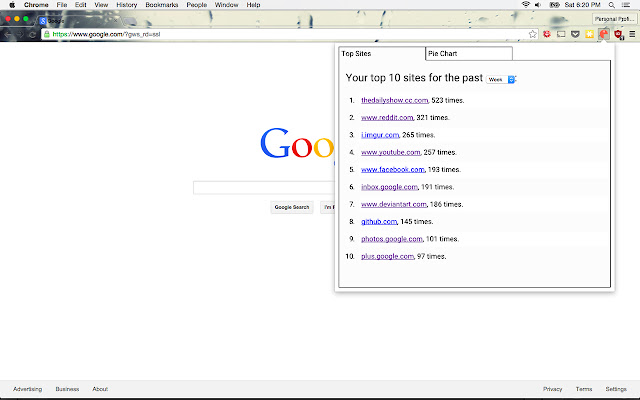Open the Edit menu
The width and height of the screenshot is (640, 400).
80,5
